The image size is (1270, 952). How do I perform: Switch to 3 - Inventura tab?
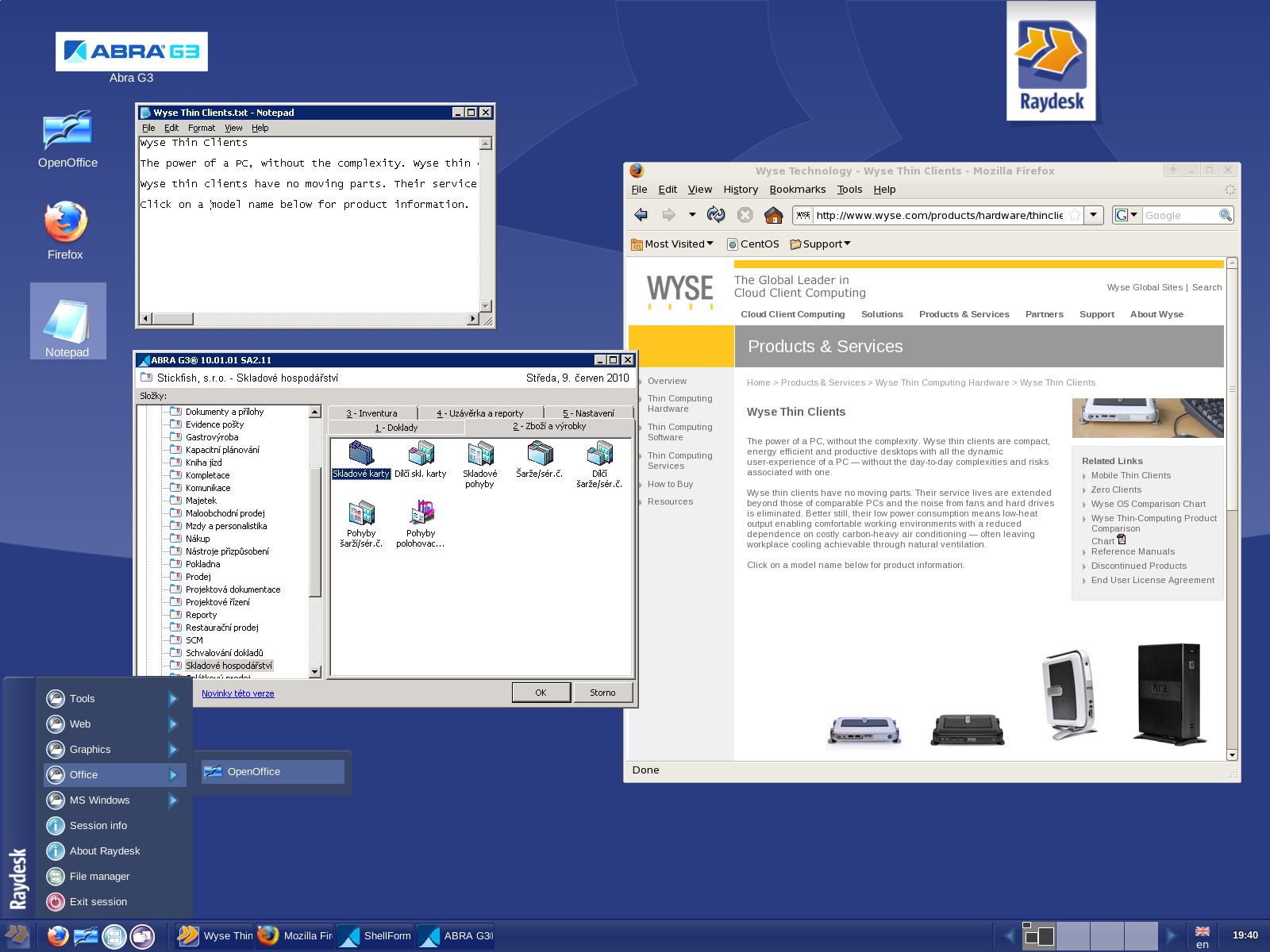click(x=371, y=413)
